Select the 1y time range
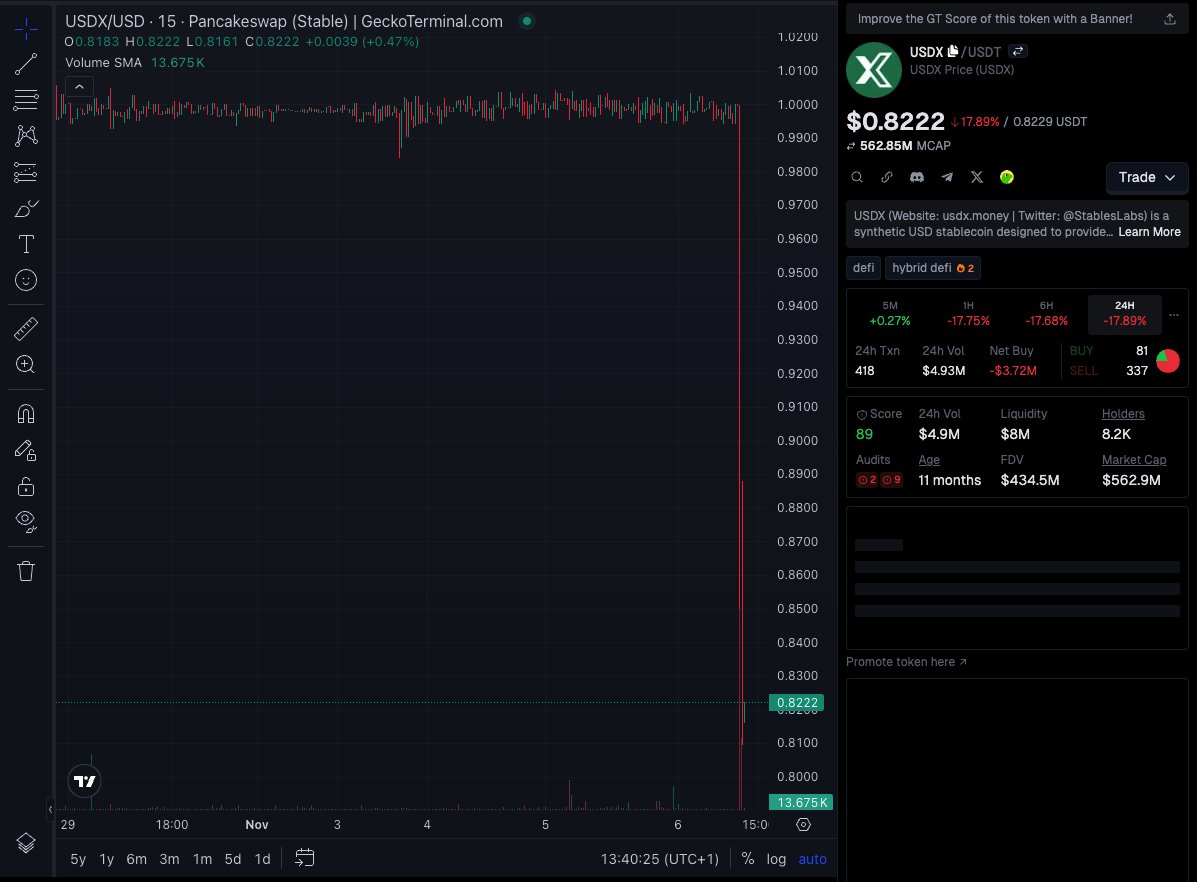Screen dimensions: 1197x882 [107, 859]
